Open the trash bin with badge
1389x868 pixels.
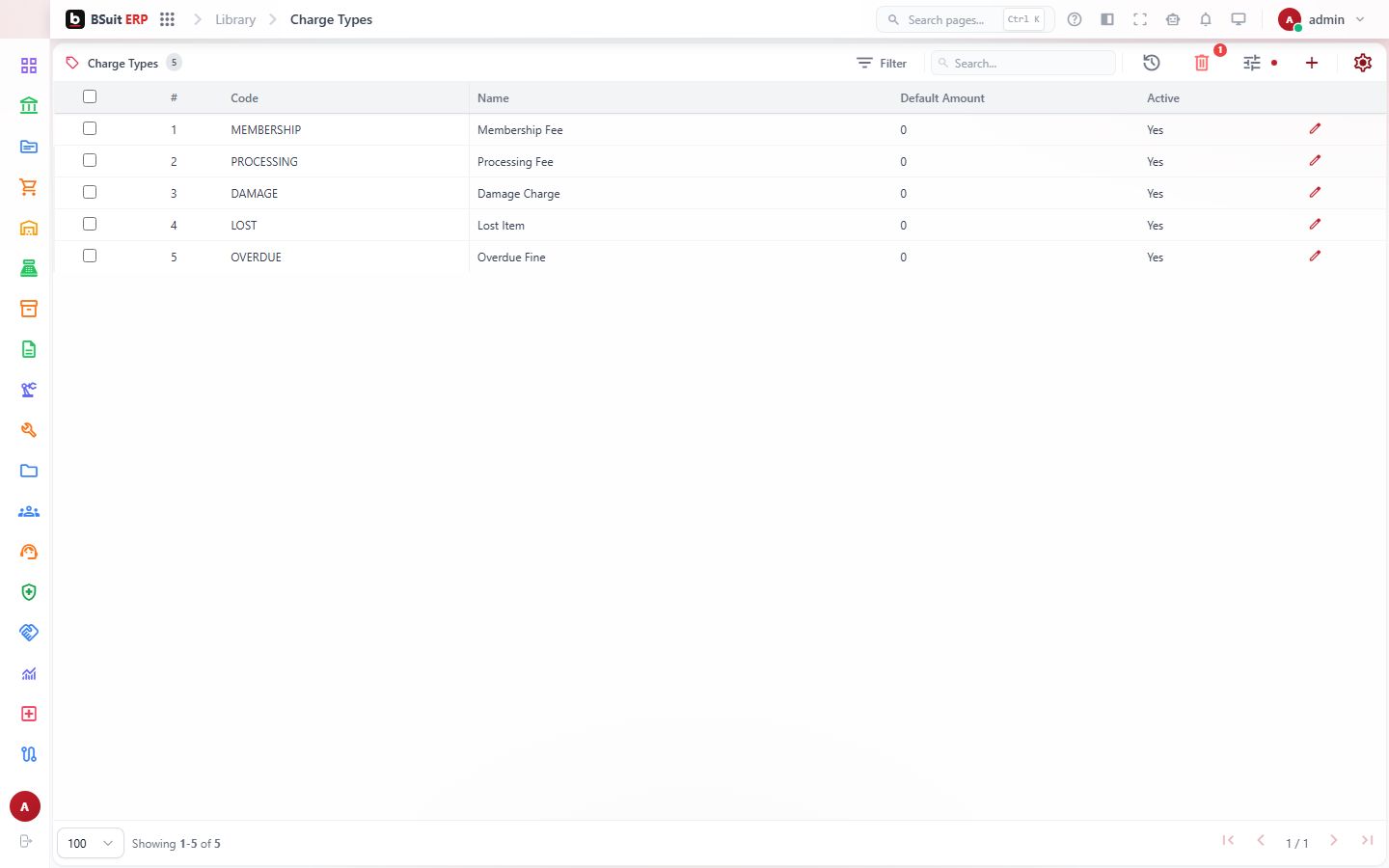(1202, 63)
